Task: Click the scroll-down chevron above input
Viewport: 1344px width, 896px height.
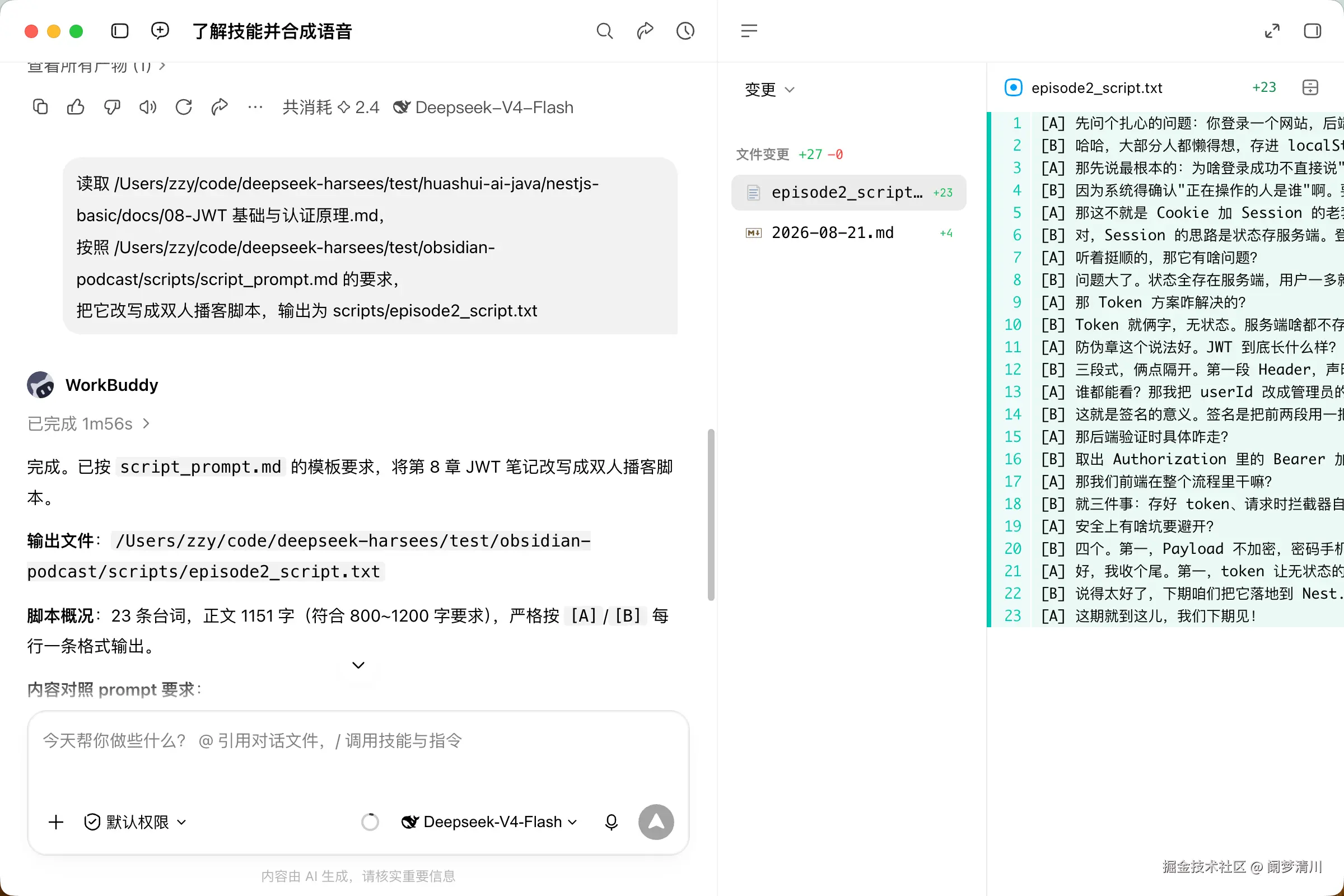Action: pos(358,665)
